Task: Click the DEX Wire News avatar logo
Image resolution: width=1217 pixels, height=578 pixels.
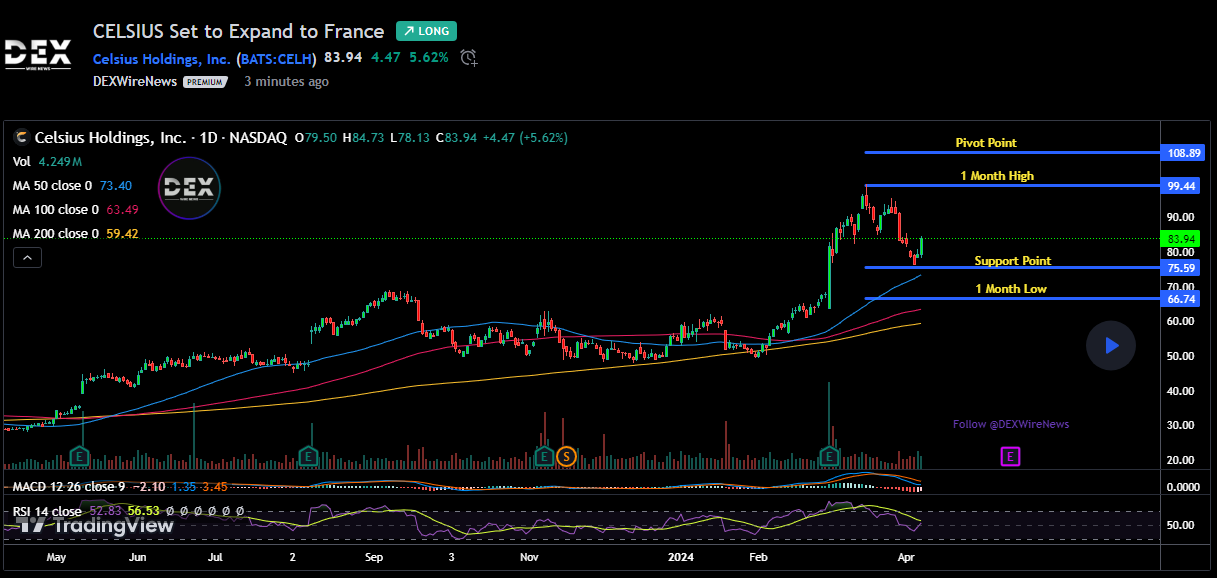Action: pyautogui.click(x=37, y=54)
